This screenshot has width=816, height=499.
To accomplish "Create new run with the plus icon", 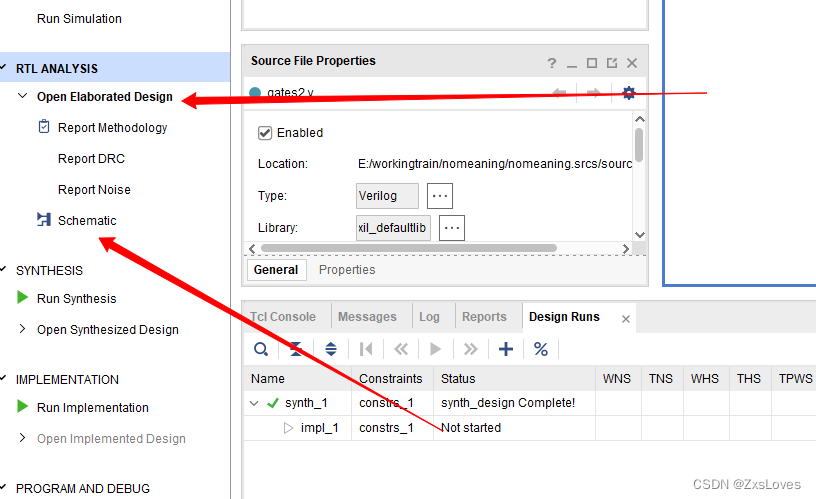I will click(506, 349).
